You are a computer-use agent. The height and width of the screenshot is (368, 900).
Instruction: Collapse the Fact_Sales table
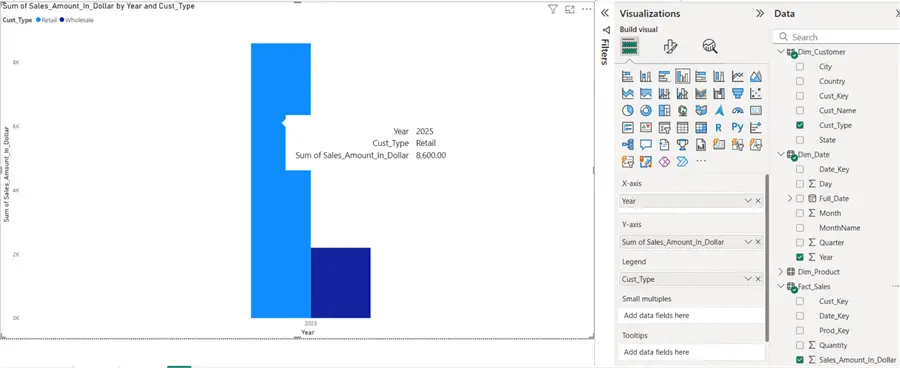click(781, 286)
